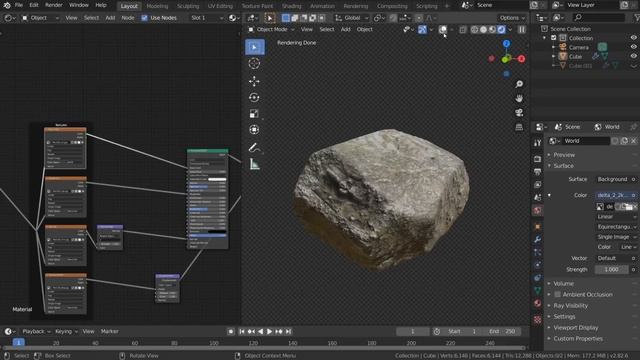
Task: Select the Select Box tool in viewport
Action: point(254,47)
